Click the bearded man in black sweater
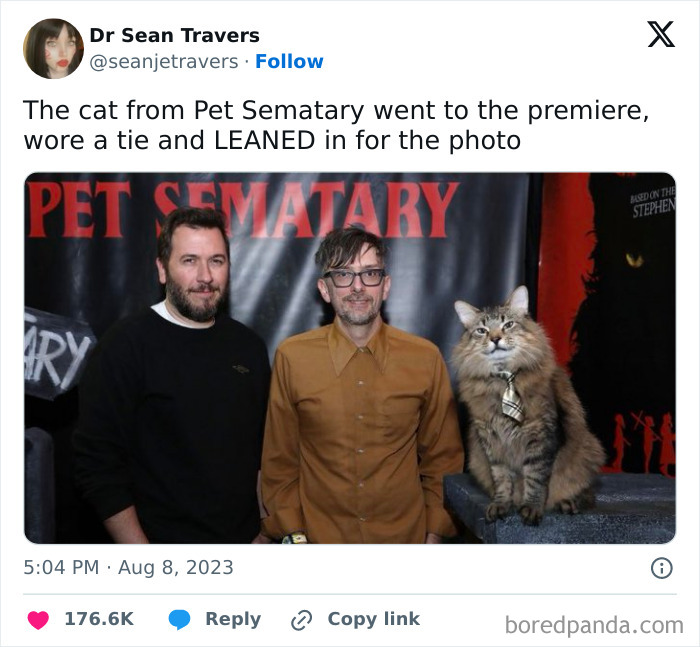The image size is (700, 647). tap(174, 377)
